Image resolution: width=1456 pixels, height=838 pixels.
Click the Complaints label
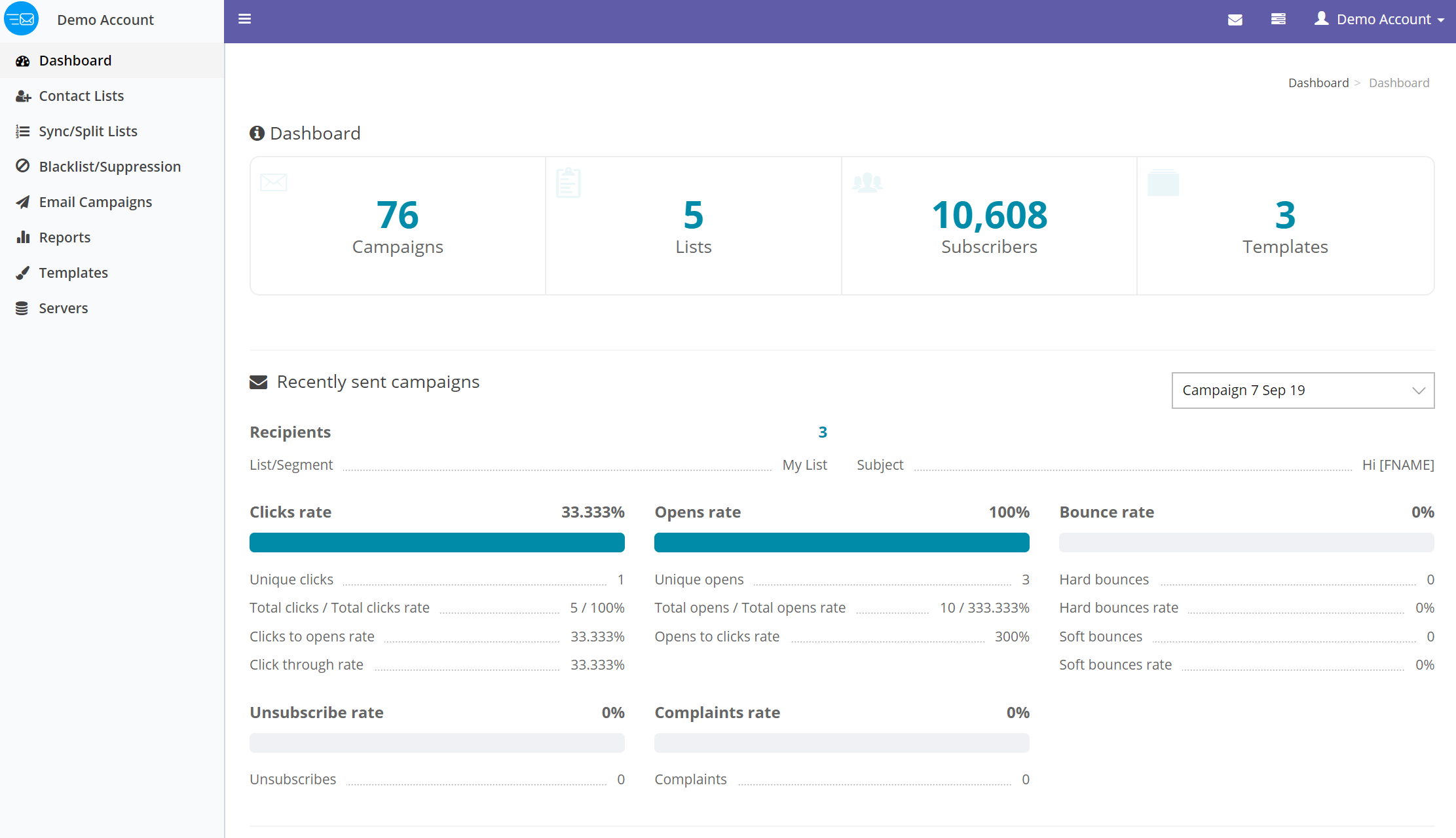tap(690, 780)
